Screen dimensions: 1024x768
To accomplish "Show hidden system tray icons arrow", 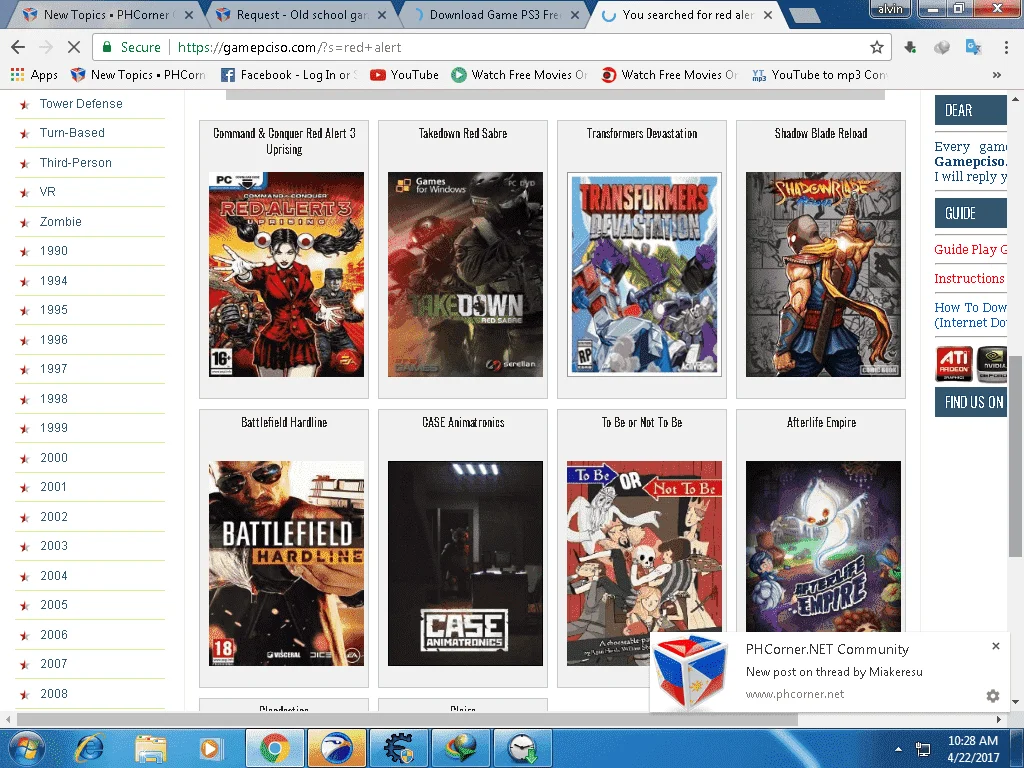I will tap(899, 749).
